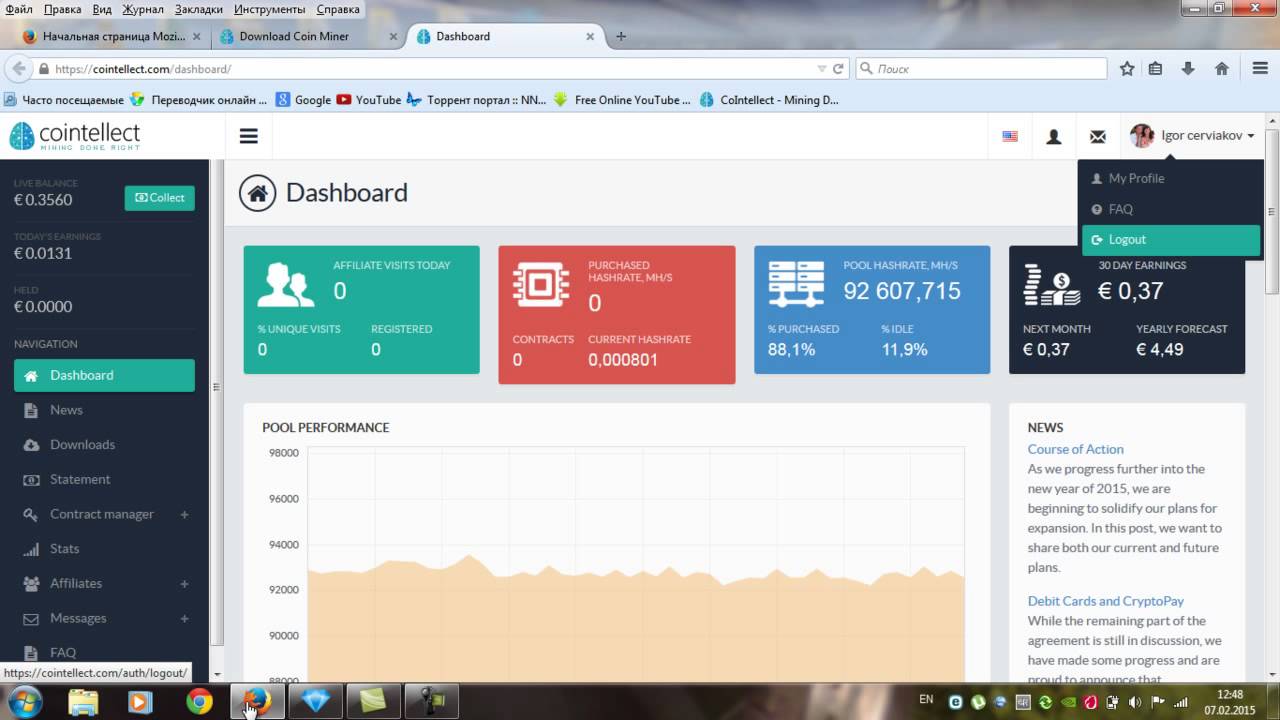Screen dimensions: 1280x720
Task: Expand the Contract manager submenu plus
Action: point(184,514)
